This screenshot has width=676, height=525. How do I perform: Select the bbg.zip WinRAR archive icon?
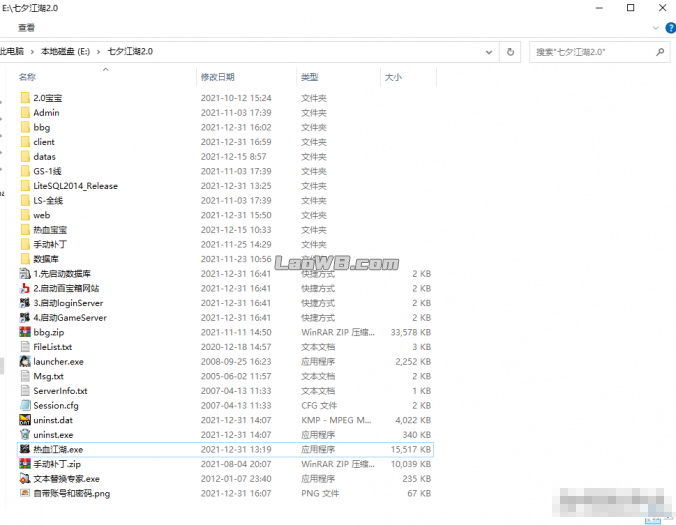click(x=25, y=332)
